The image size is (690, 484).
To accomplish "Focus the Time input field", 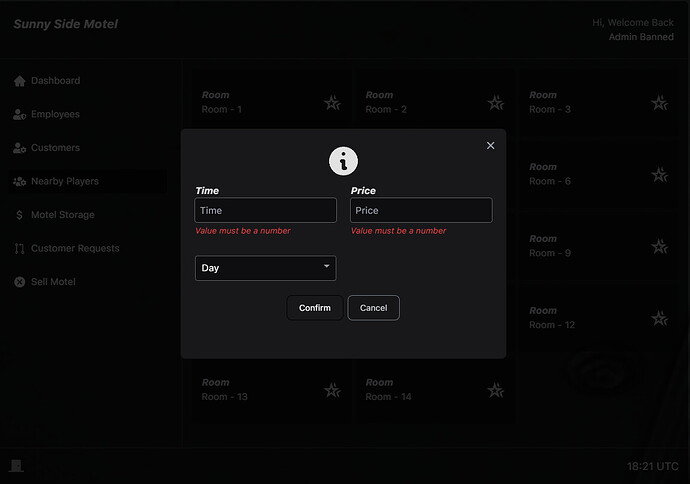I will [265, 210].
